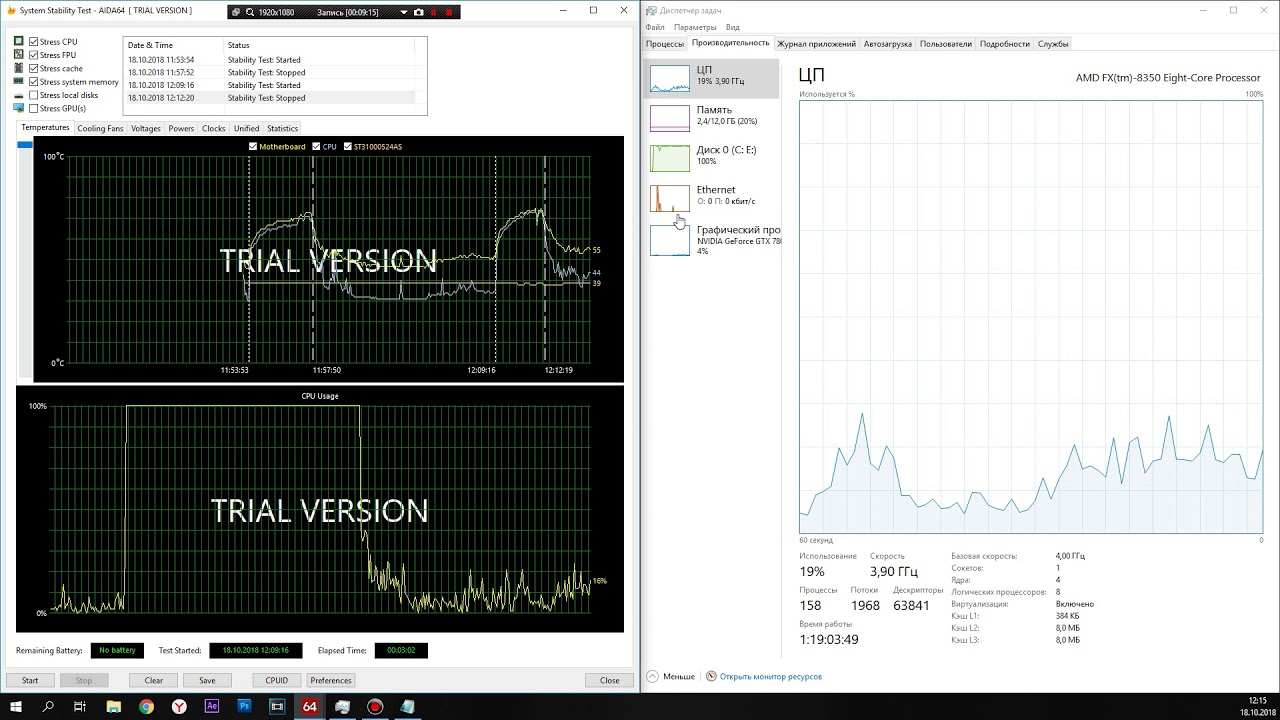Open the Вид menu in Task Manager
Image resolution: width=1280 pixels, height=720 pixels.
point(733,27)
